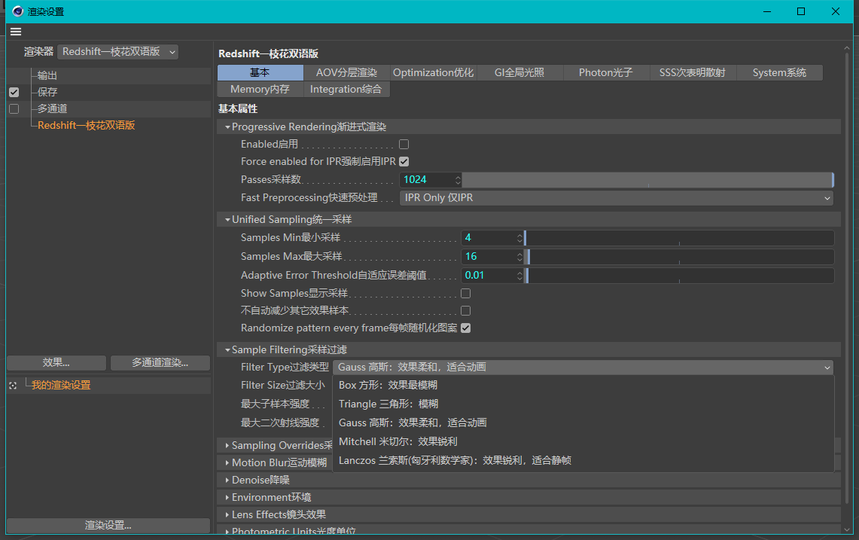Collapse Progressive Rendering渐进式渲染 section
The width and height of the screenshot is (859, 540).
[x=227, y=127]
